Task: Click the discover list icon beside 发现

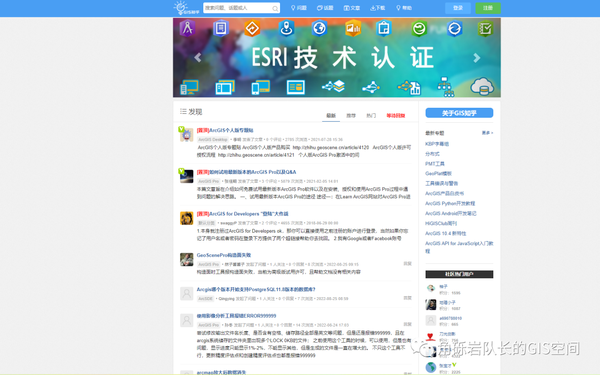Action: click(183, 111)
